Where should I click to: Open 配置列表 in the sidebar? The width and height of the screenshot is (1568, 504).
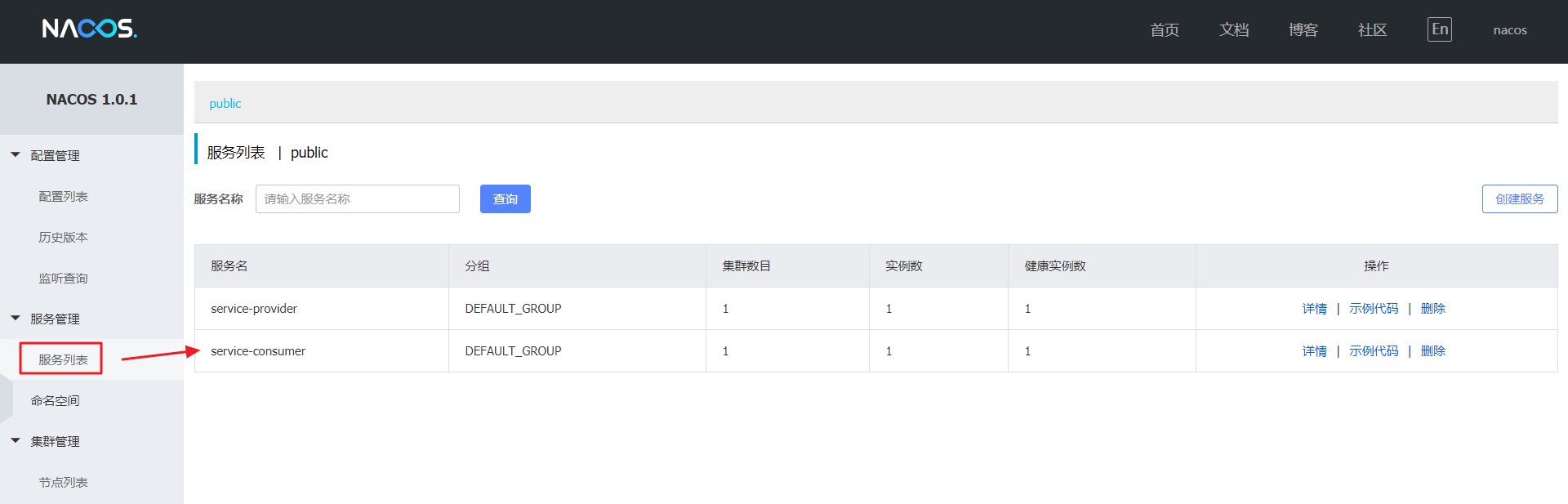tap(63, 197)
